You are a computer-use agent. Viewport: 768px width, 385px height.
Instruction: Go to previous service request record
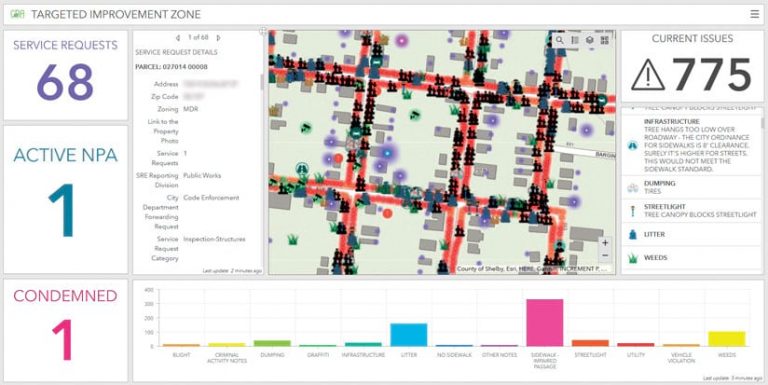(x=177, y=38)
